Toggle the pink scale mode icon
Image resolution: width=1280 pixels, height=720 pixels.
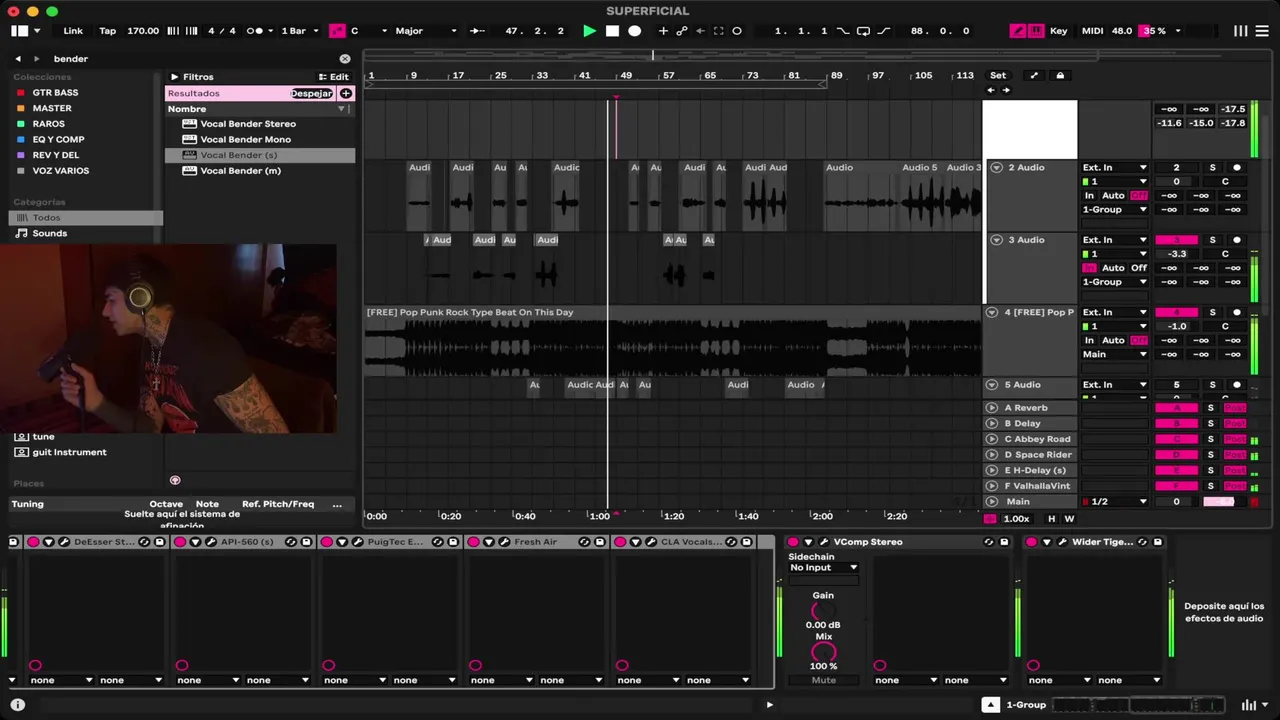pyautogui.click(x=337, y=31)
